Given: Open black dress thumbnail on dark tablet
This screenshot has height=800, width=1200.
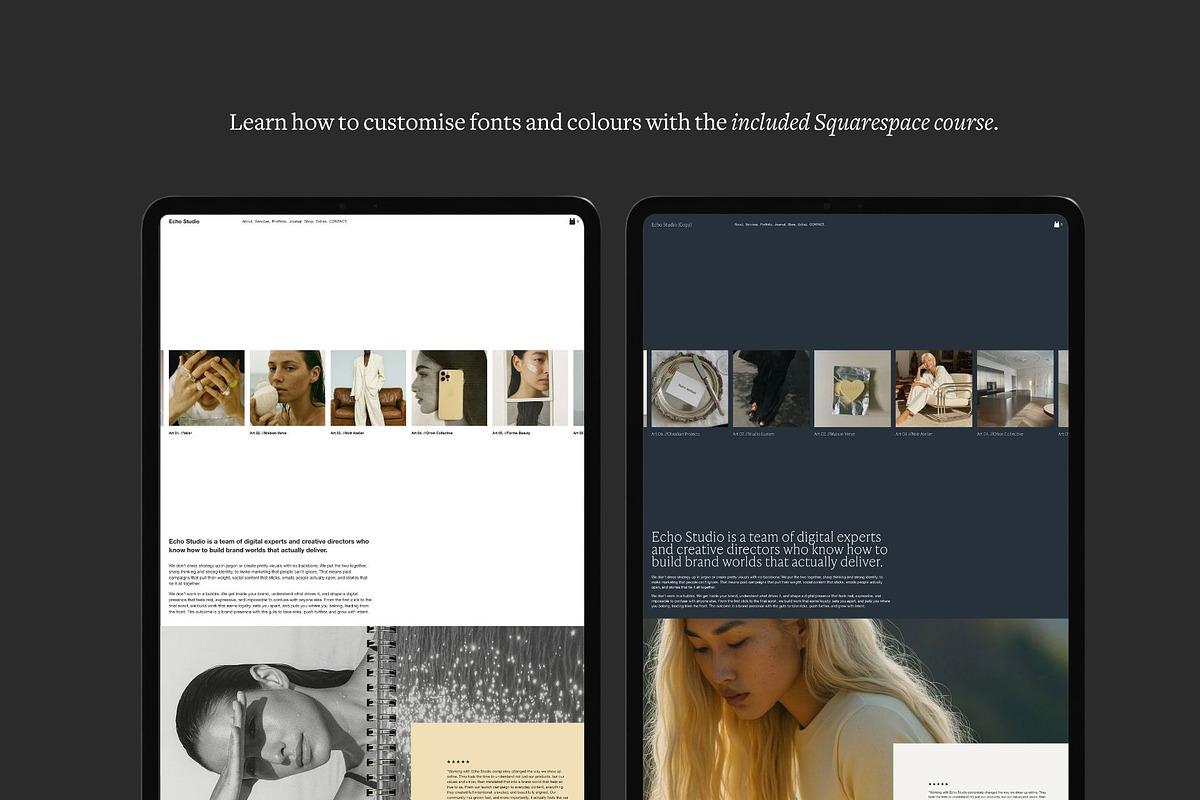Looking at the screenshot, I should coord(771,389).
